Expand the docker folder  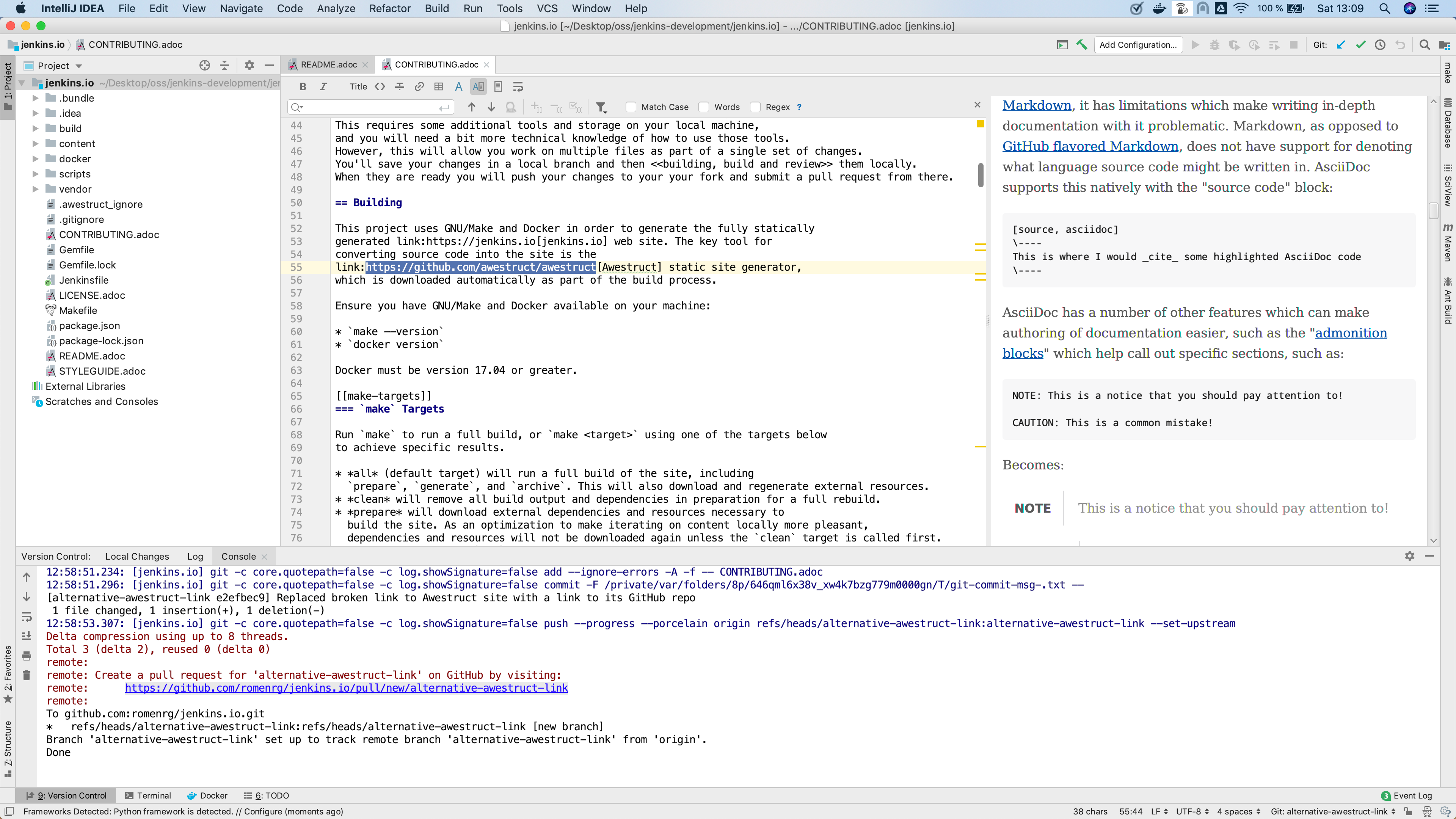tap(35, 159)
